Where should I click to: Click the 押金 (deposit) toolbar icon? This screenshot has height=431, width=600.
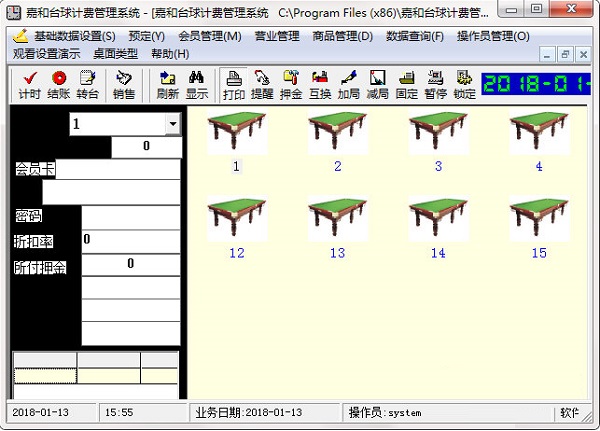click(x=291, y=85)
